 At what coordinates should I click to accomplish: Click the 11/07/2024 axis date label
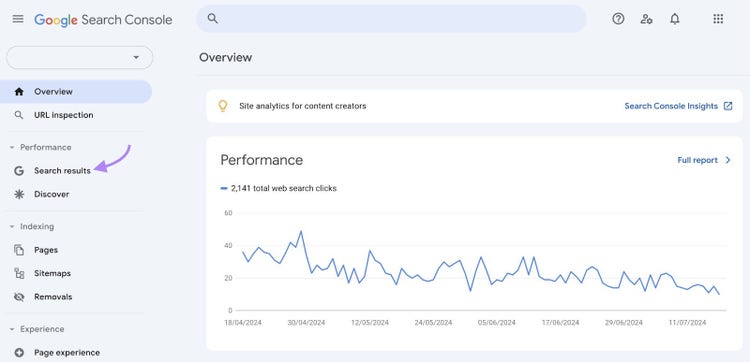pos(687,323)
